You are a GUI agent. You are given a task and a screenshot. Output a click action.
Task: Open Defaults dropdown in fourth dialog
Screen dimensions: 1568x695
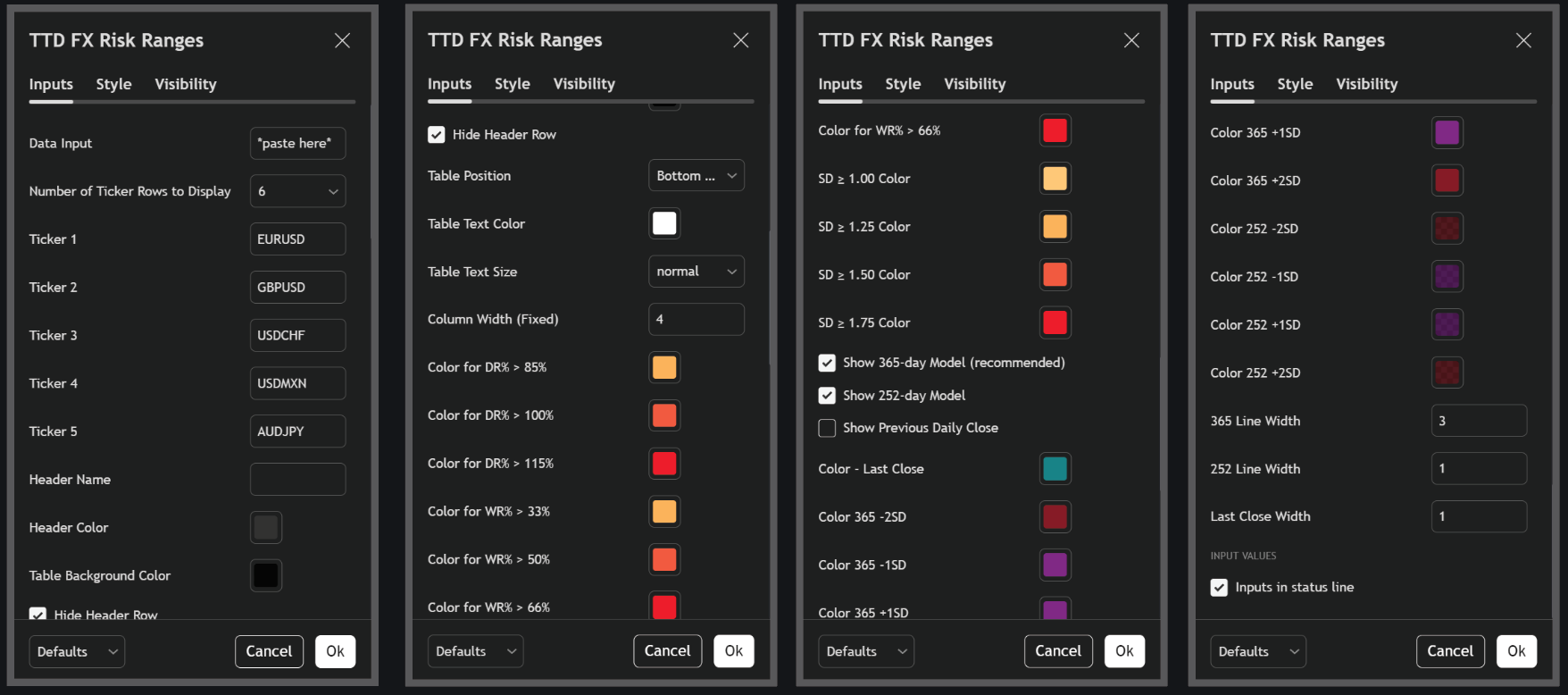1258,651
